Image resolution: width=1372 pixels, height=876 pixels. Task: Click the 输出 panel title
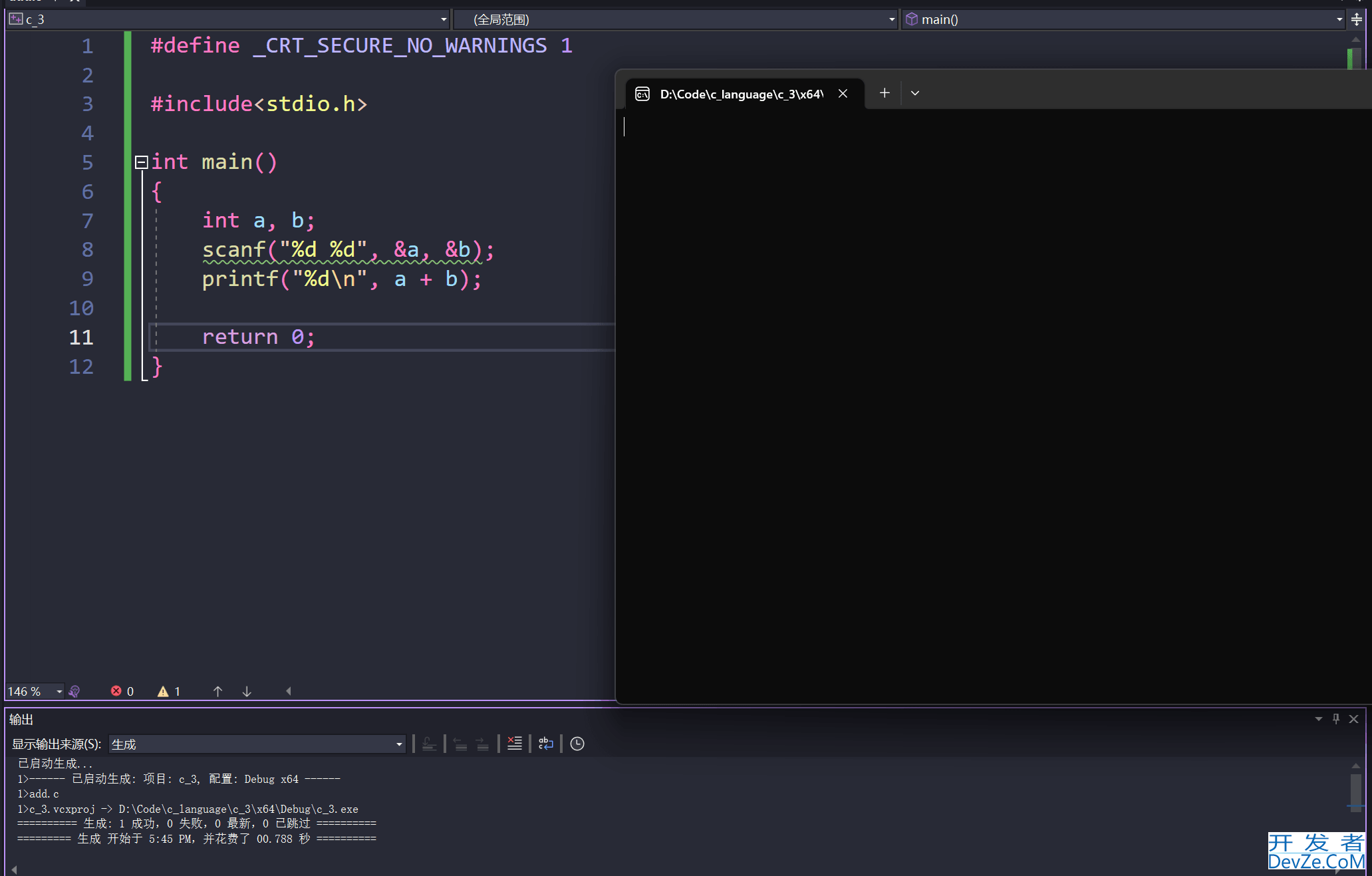(x=21, y=719)
